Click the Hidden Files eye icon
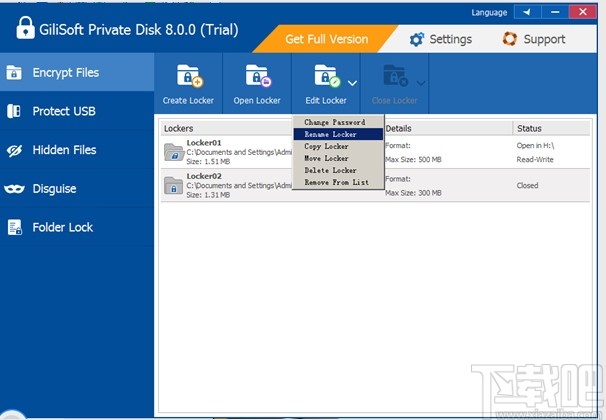Viewport: 606px width, 420px height. pyautogui.click(x=14, y=150)
